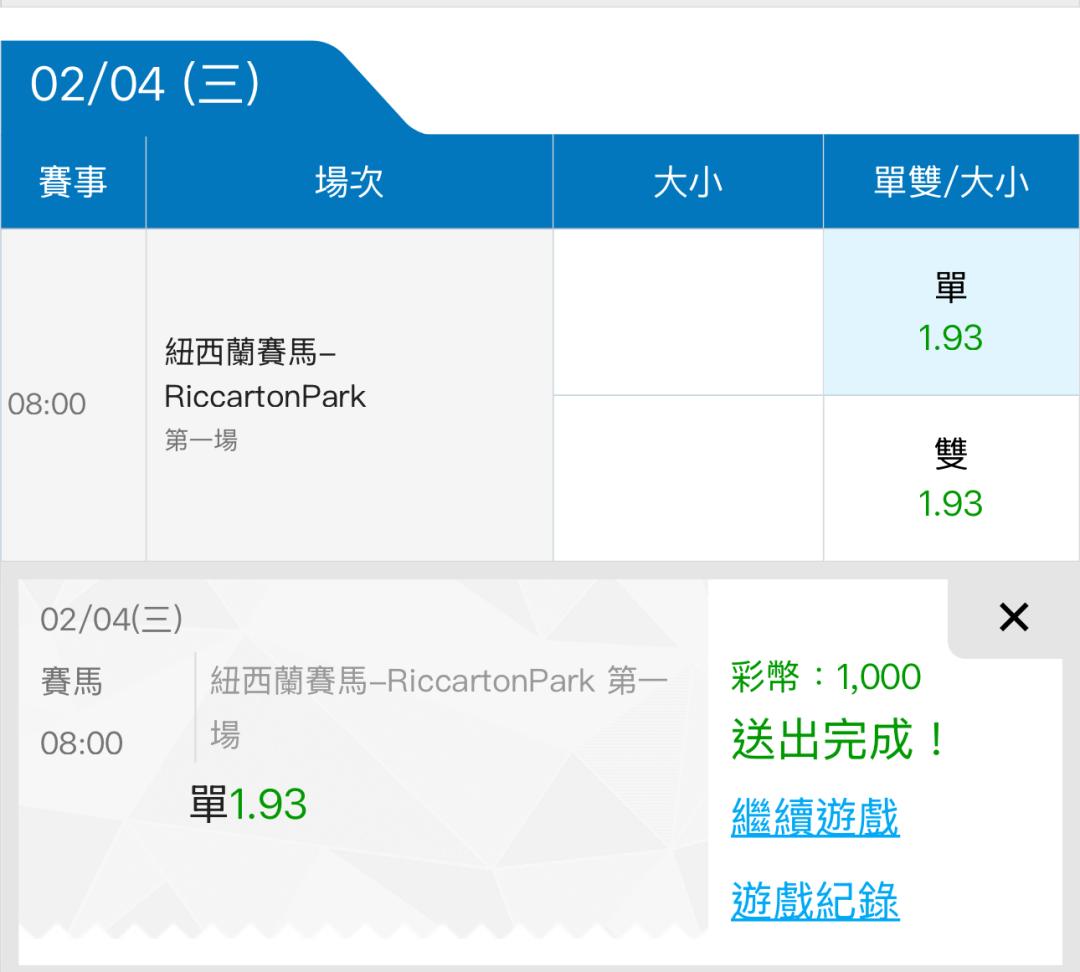Click the 02/04(三) date in bet slip
Screen dimensions: 1080x972
click(x=111, y=619)
